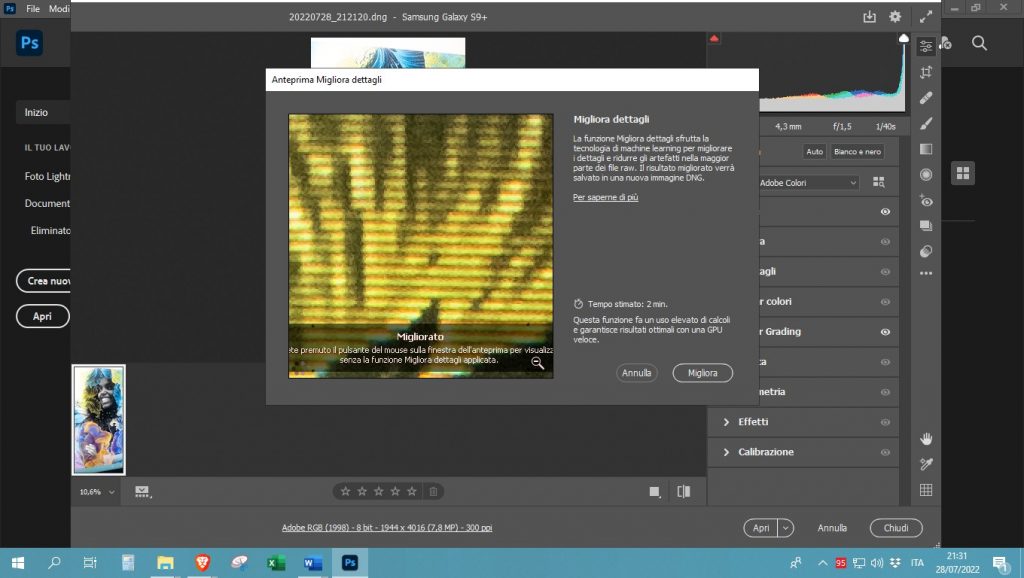Toggle visibility of Color Grading panel
The image size is (1024, 578).
[x=885, y=332]
